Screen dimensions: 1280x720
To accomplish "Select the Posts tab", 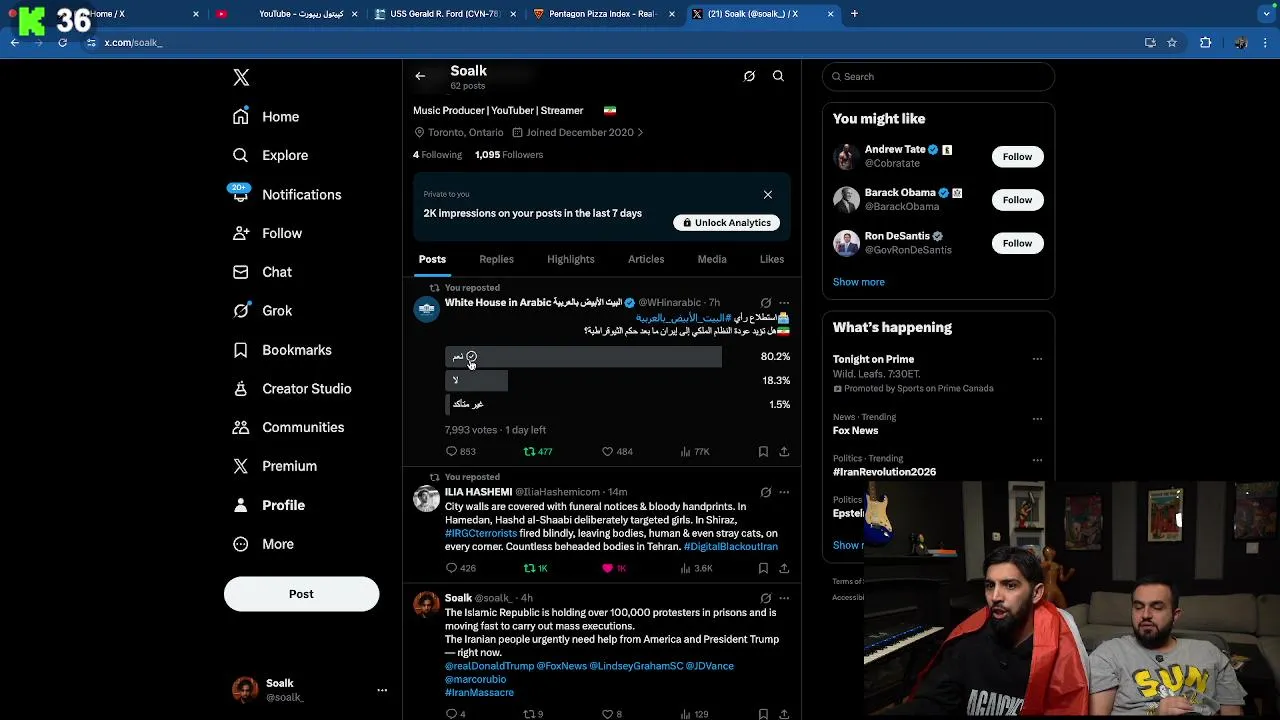I will click(432, 259).
